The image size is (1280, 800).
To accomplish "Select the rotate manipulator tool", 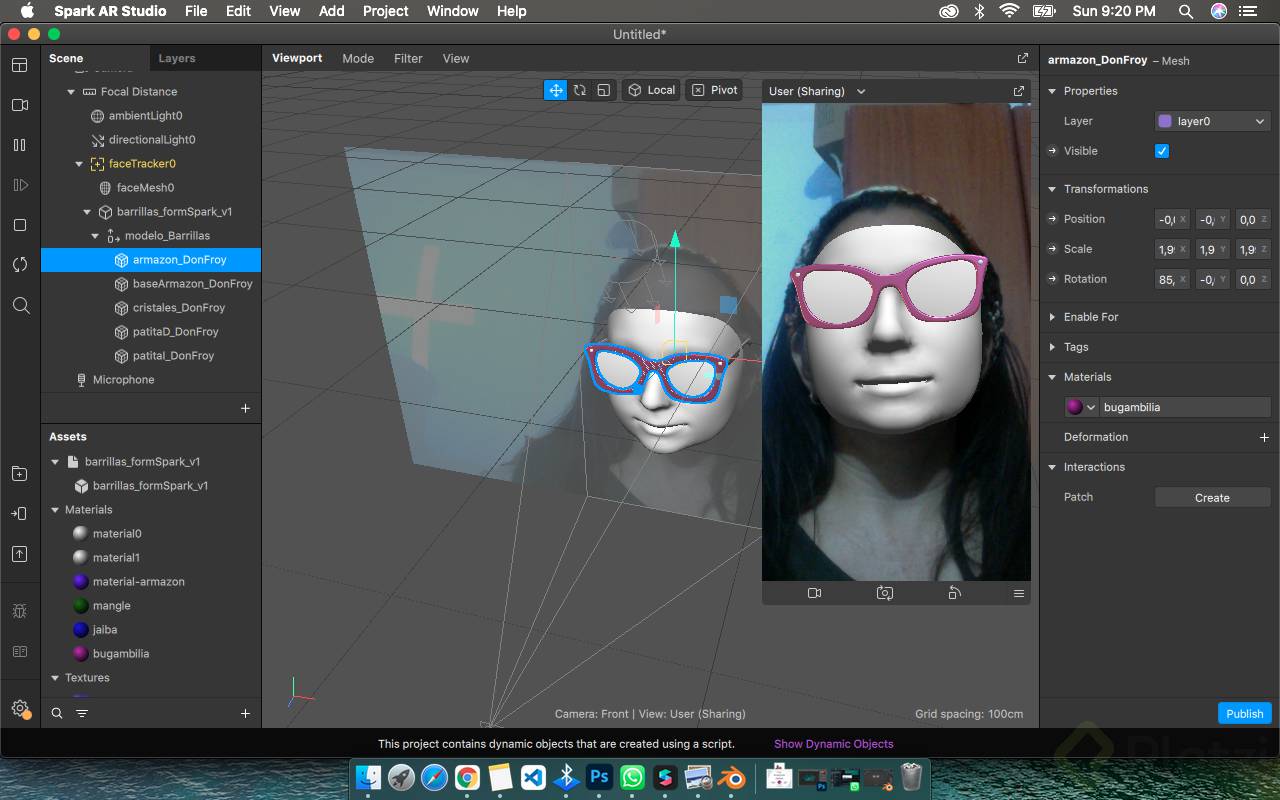I will pos(580,90).
